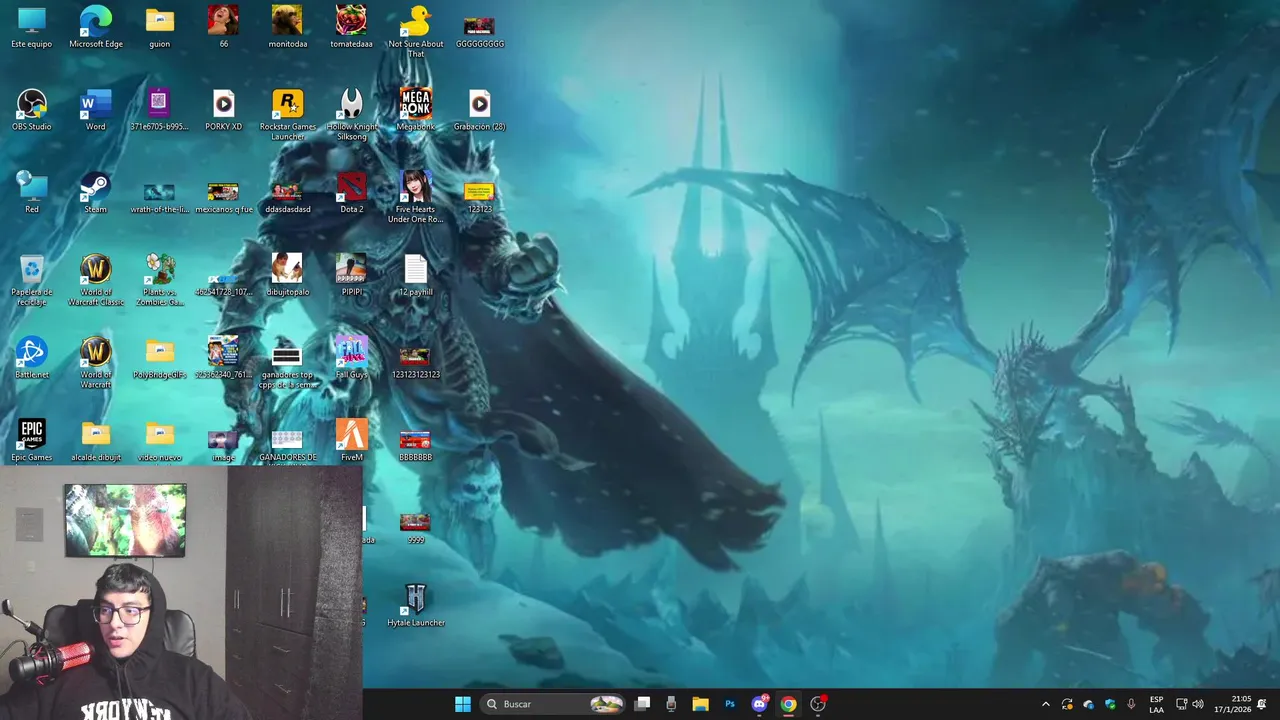The height and width of the screenshot is (720, 1280).
Task: Select the 12.payhill document file
Action: tap(415, 275)
